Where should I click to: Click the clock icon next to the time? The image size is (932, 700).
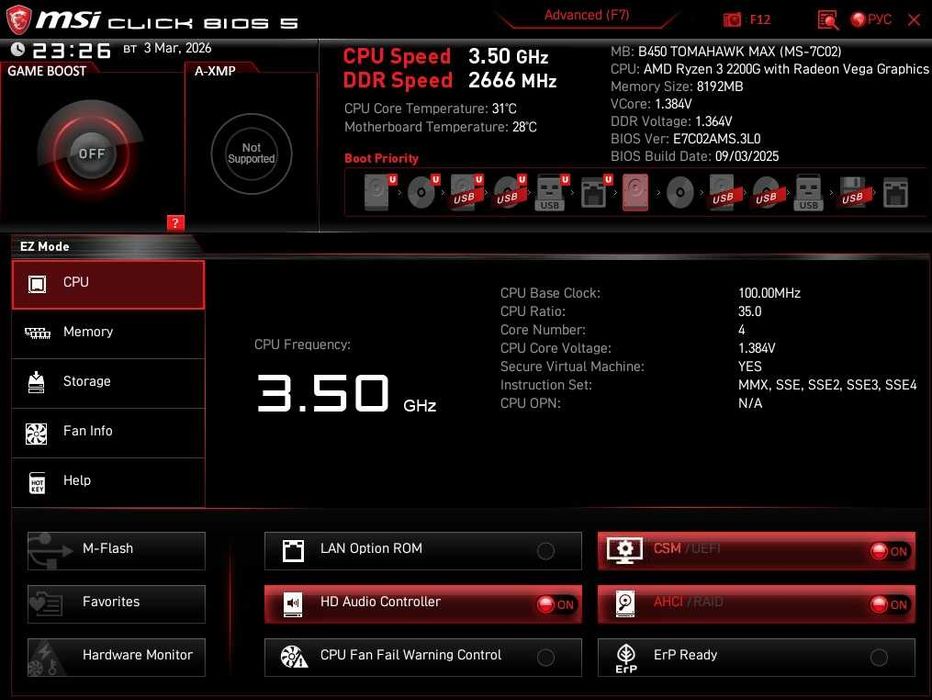click(x=18, y=49)
